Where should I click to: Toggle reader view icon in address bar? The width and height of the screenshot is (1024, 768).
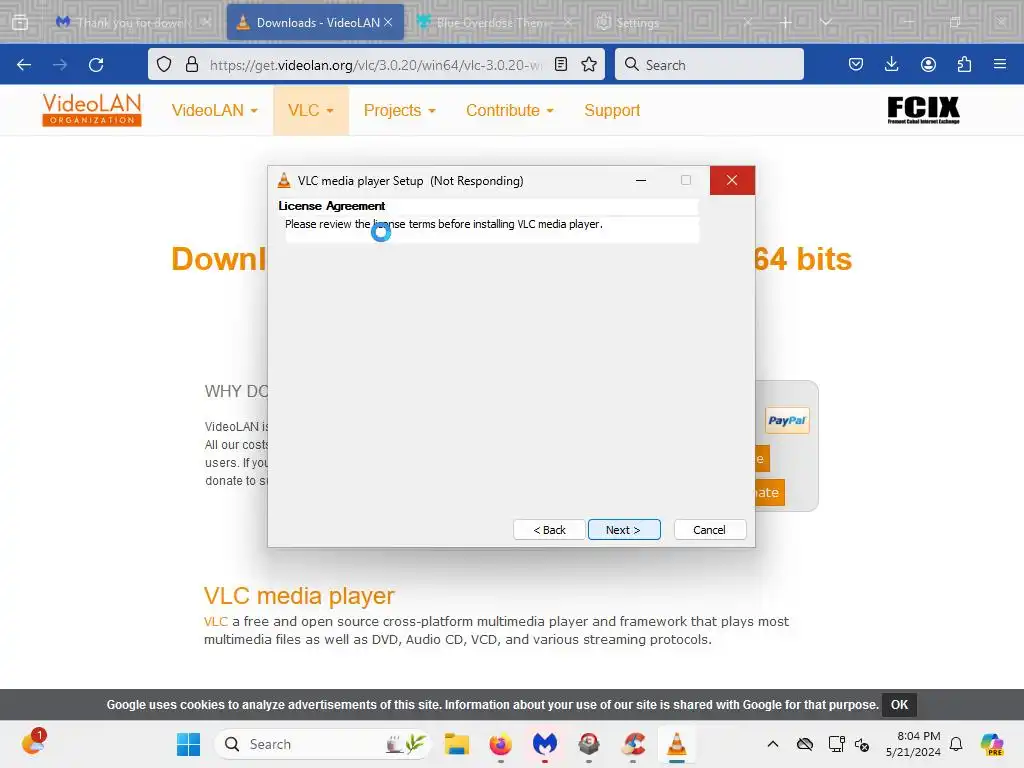[560, 64]
